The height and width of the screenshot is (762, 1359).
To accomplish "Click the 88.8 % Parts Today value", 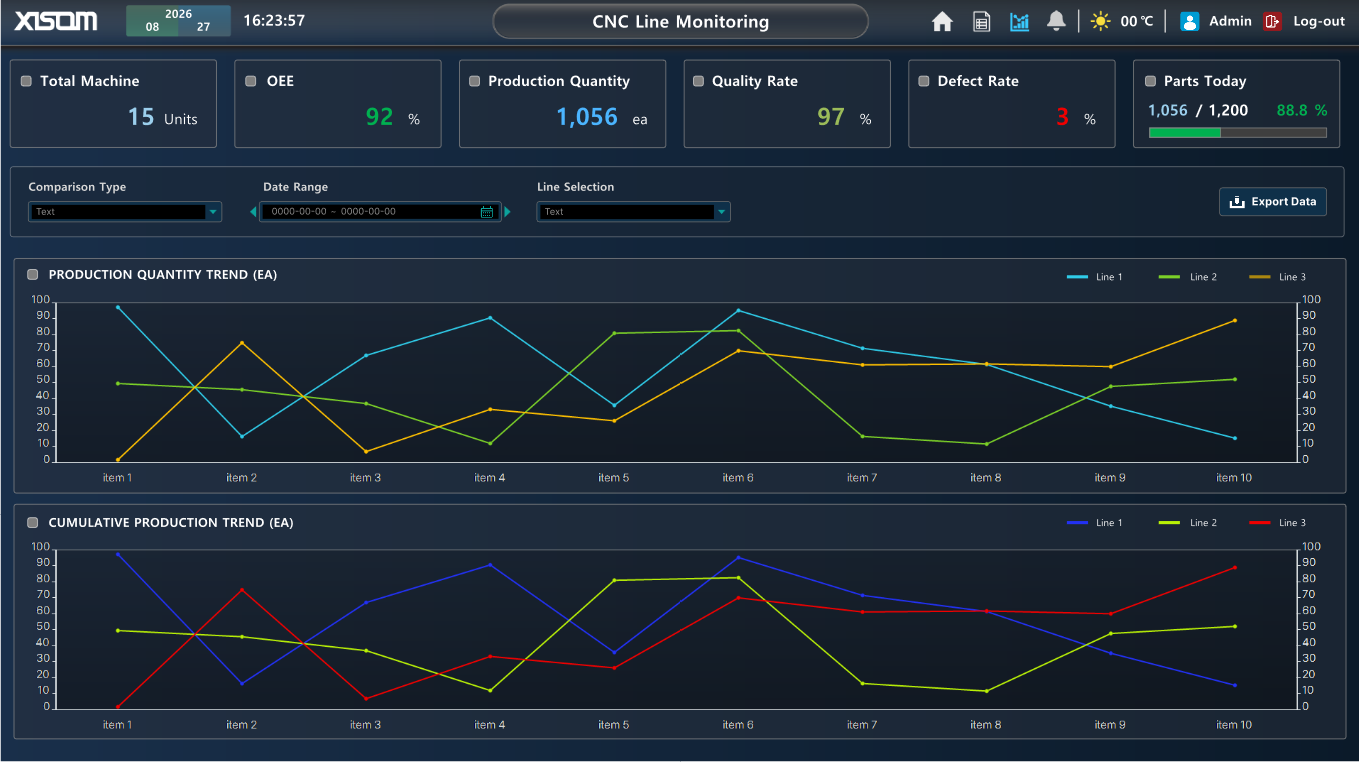I will click(1302, 111).
